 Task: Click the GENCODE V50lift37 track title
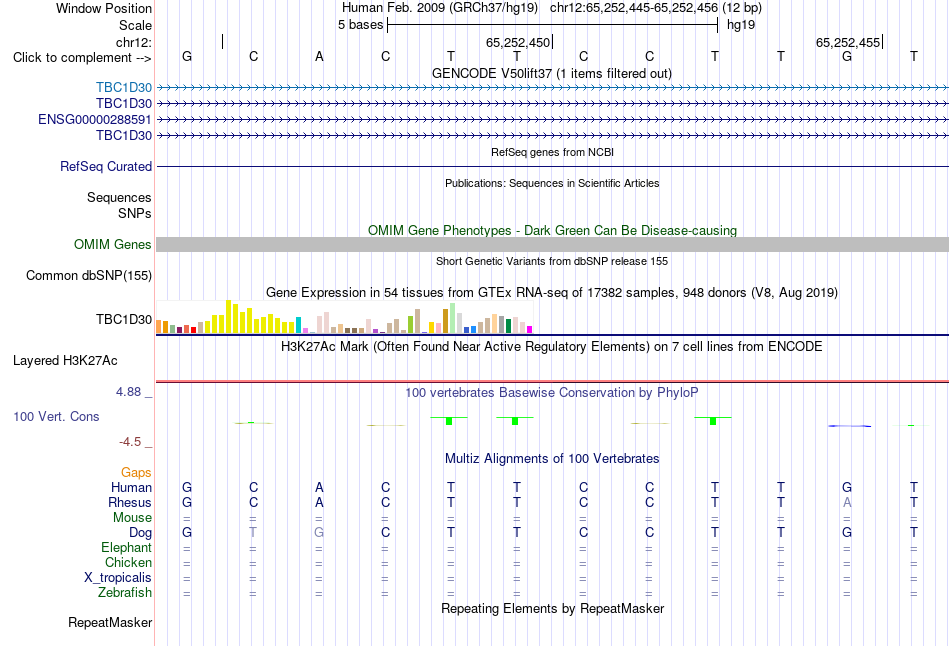(551, 73)
